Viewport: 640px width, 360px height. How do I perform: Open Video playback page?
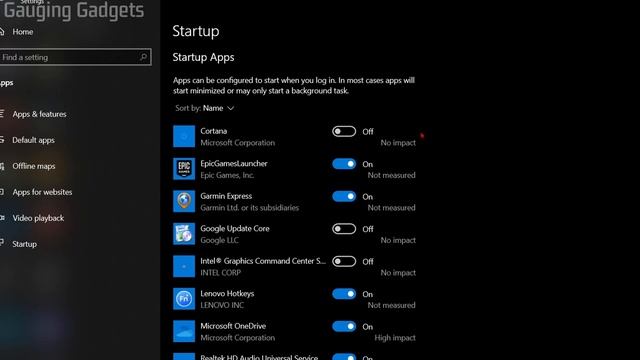38,218
